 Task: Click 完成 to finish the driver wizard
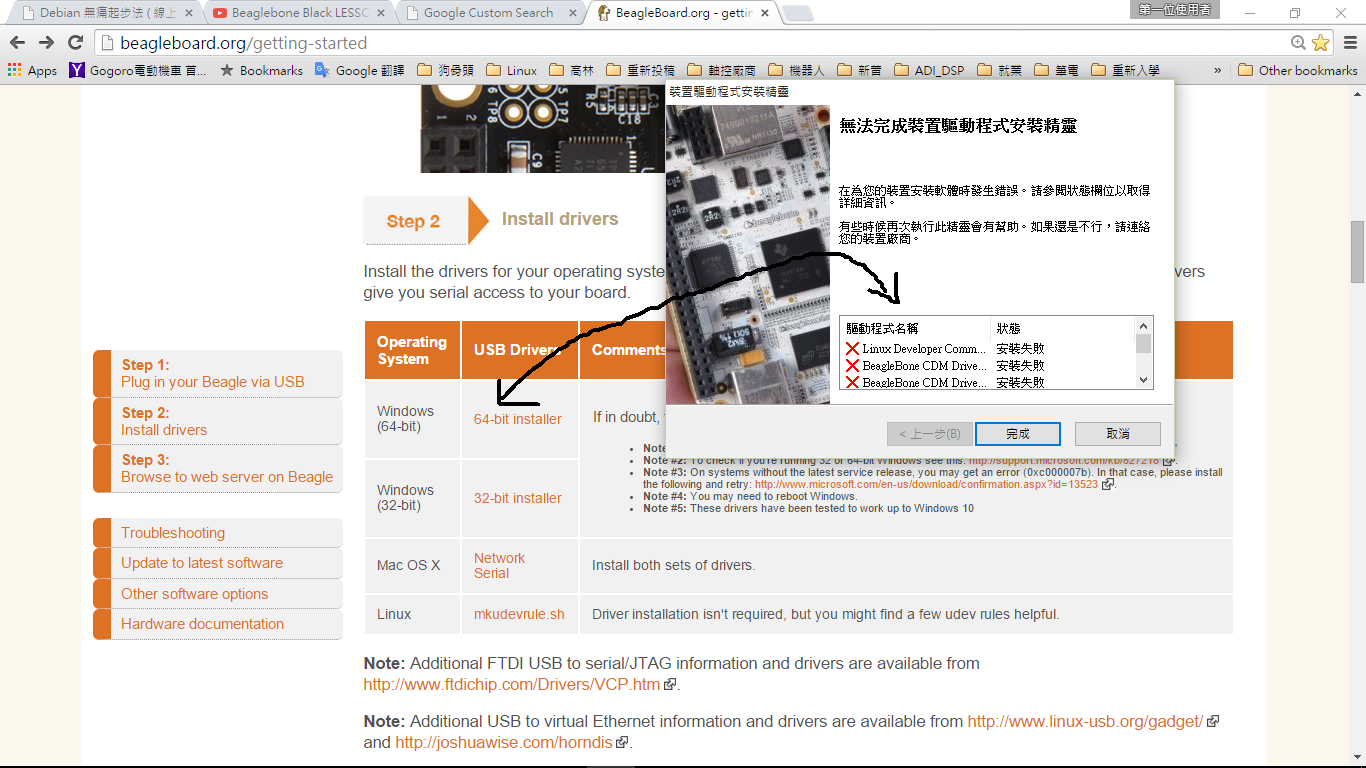coord(1017,434)
